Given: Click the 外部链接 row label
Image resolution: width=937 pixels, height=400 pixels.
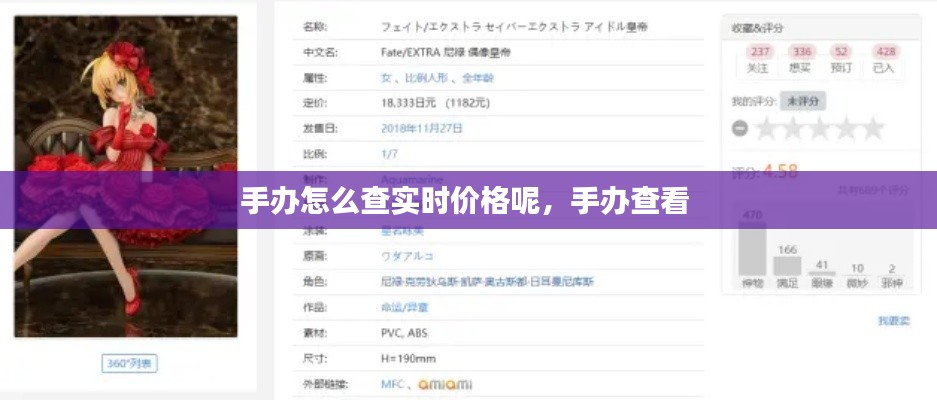Looking at the screenshot, I should click(325, 384).
